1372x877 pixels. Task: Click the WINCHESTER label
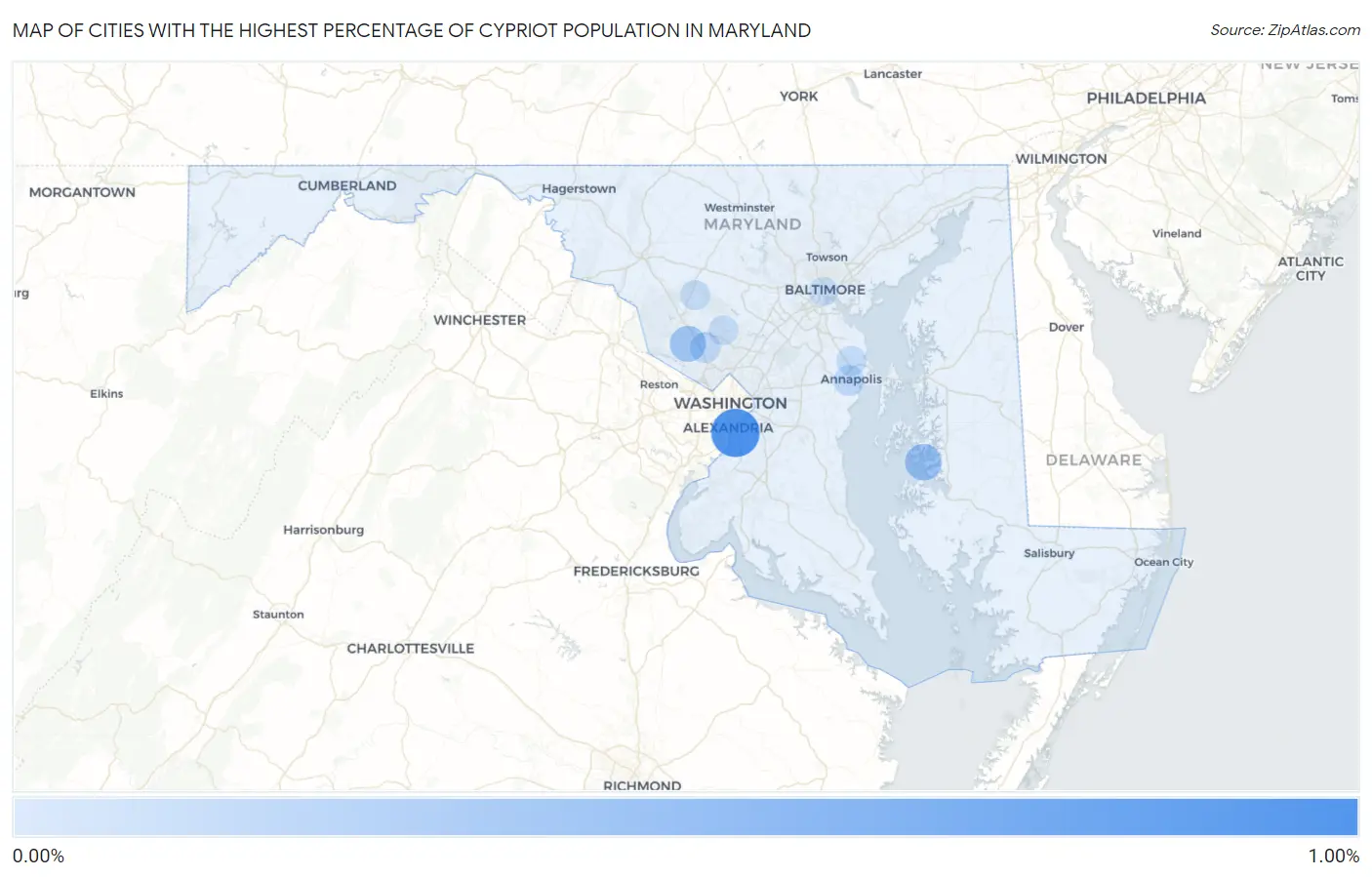(x=479, y=320)
